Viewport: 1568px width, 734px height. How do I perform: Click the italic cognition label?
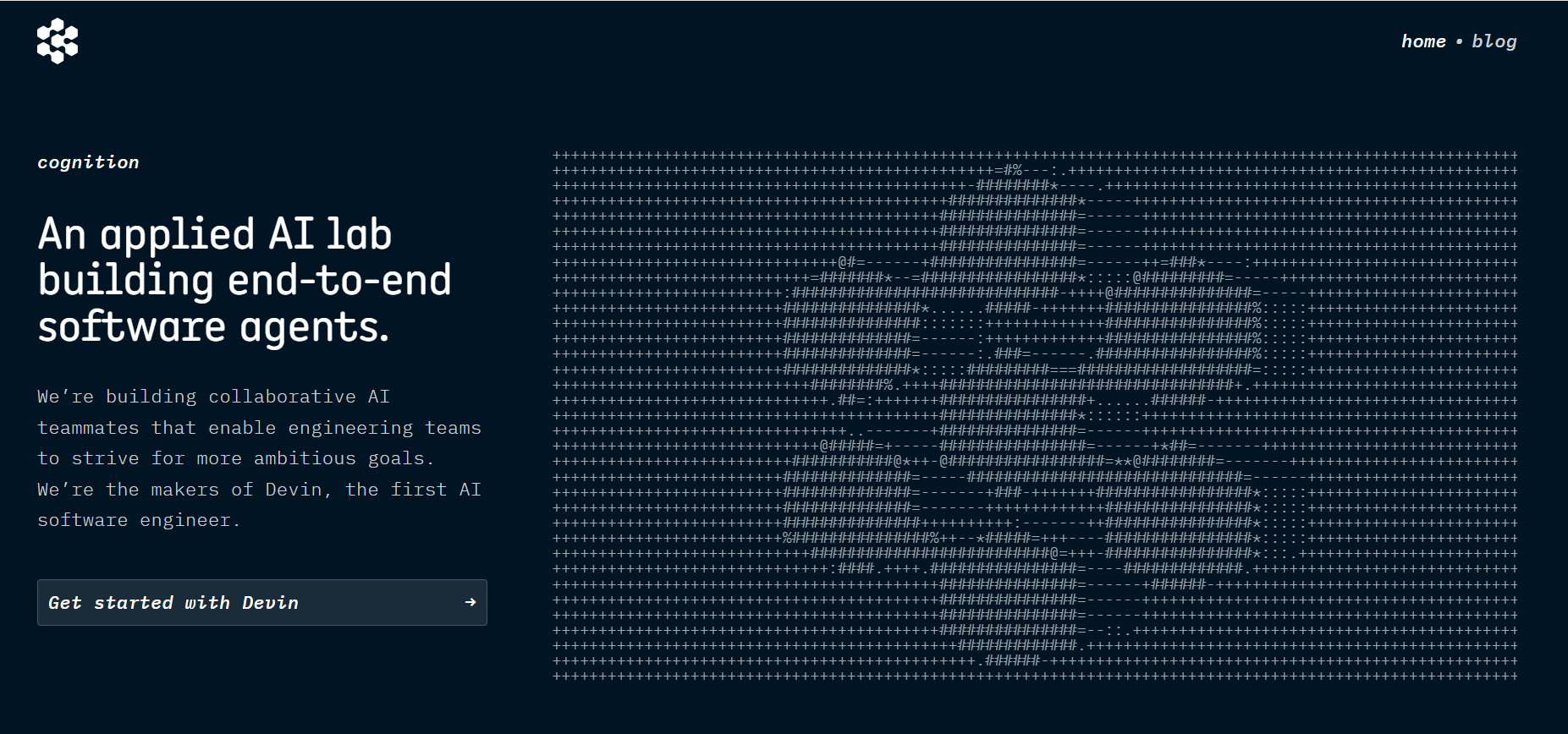pos(88,162)
